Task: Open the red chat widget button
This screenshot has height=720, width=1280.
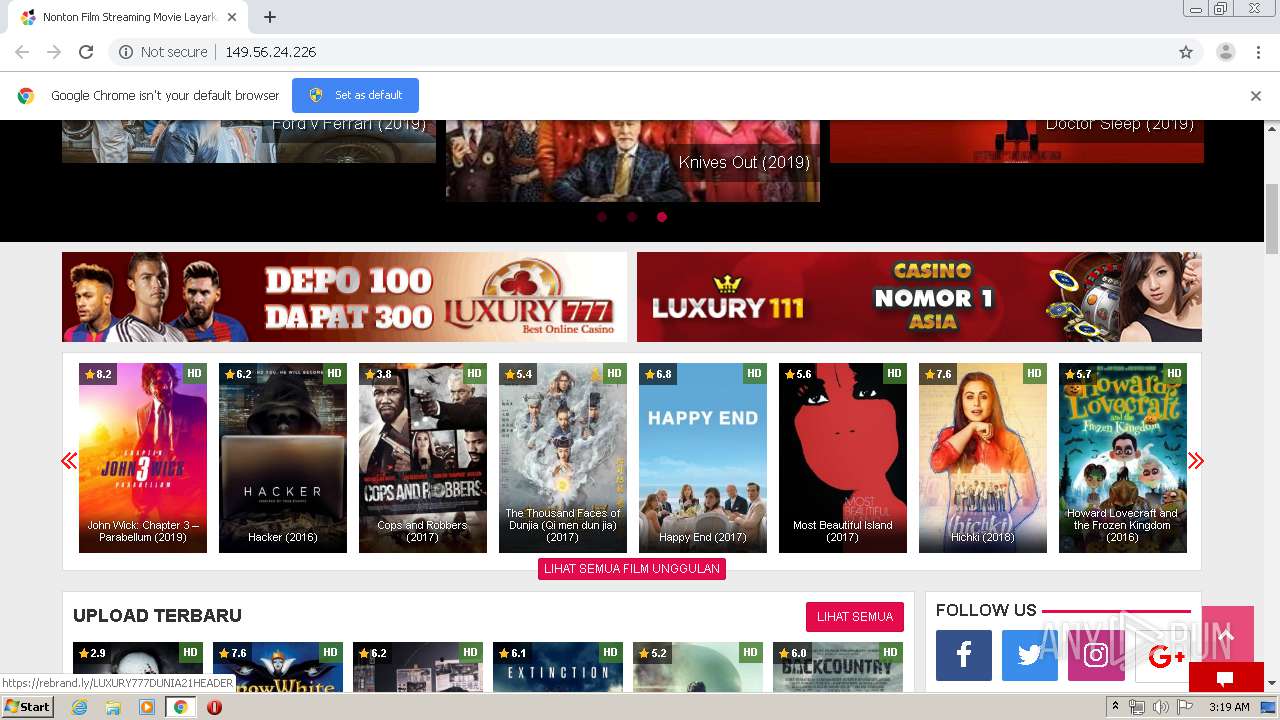Action: pos(1226,677)
